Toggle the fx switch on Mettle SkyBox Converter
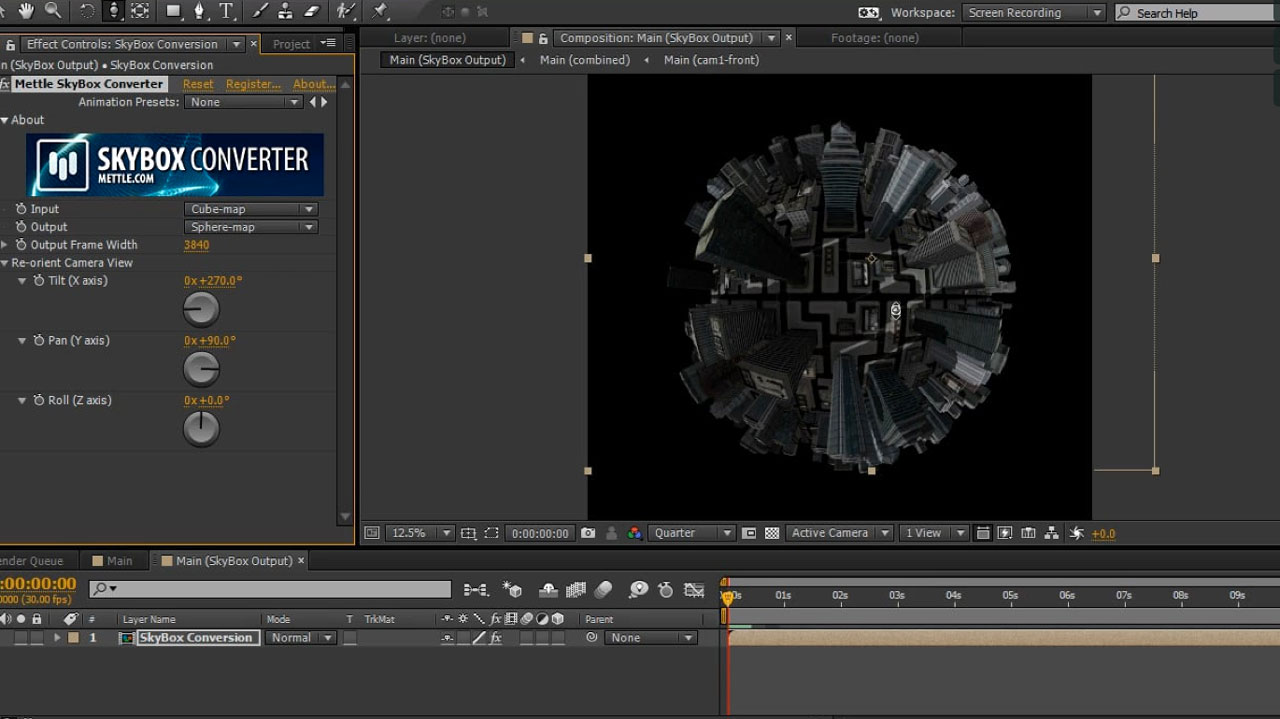This screenshot has height=719, width=1280. point(5,84)
